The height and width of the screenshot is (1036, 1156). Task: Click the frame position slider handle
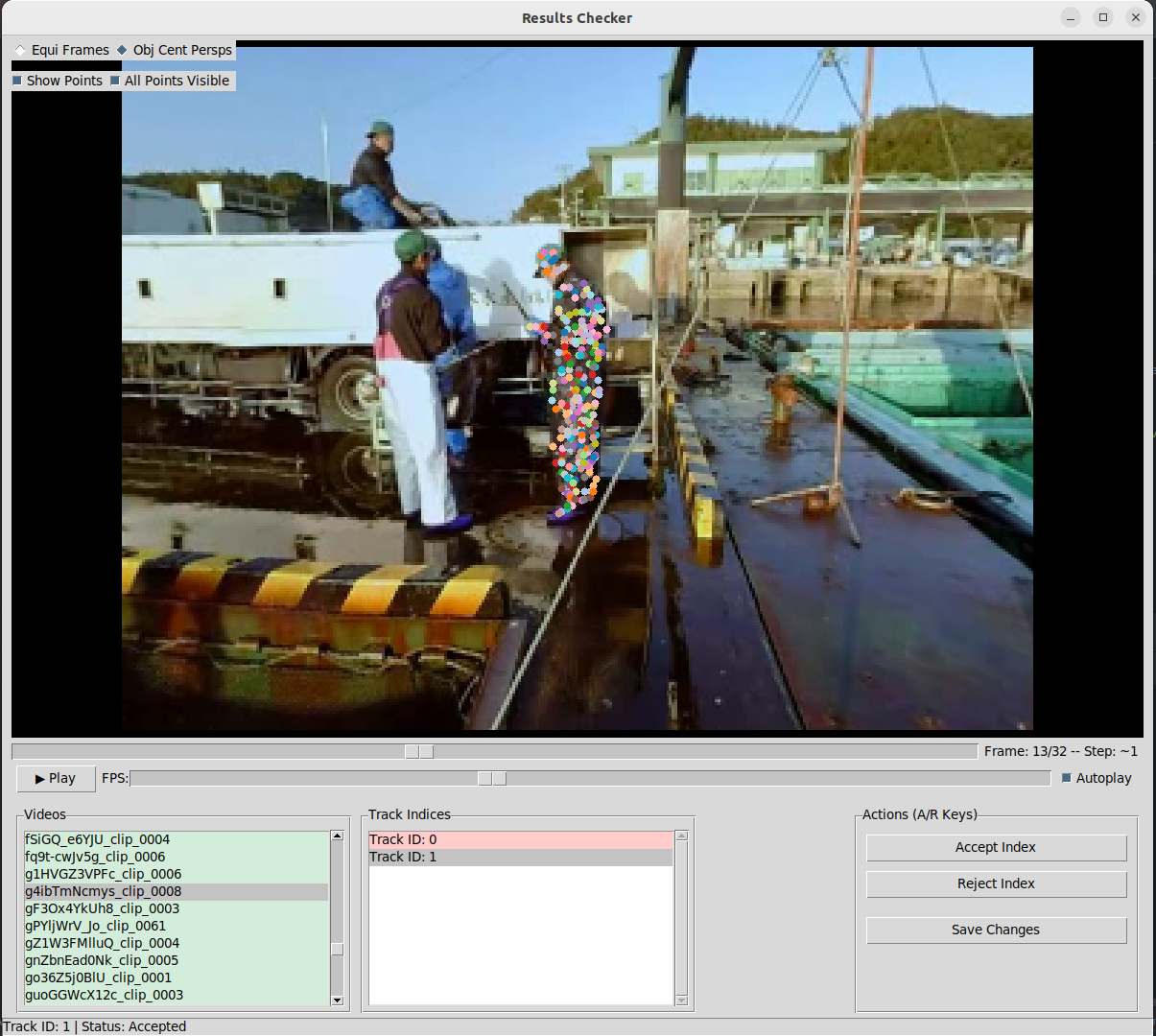pos(419,751)
